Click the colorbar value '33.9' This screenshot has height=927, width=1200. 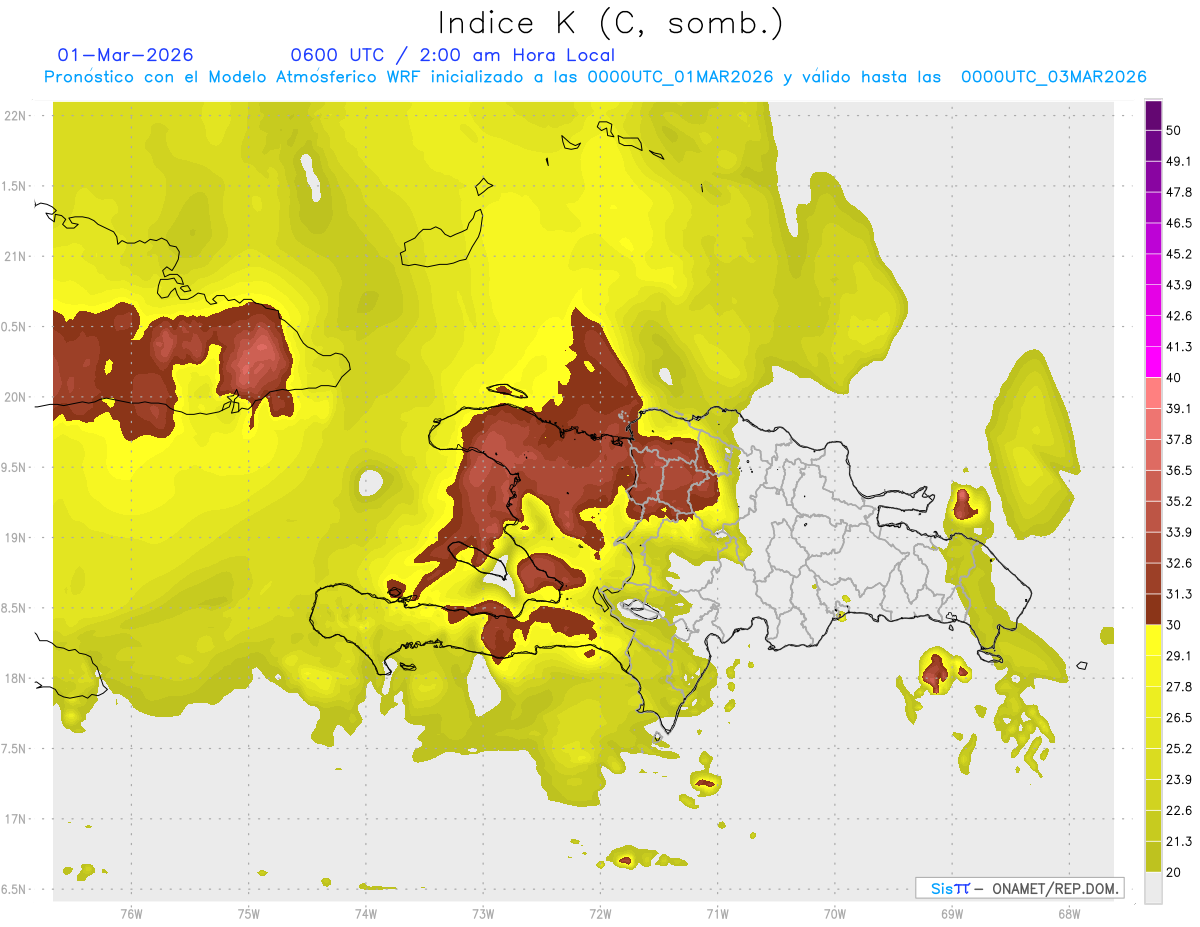coord(1180,533)
